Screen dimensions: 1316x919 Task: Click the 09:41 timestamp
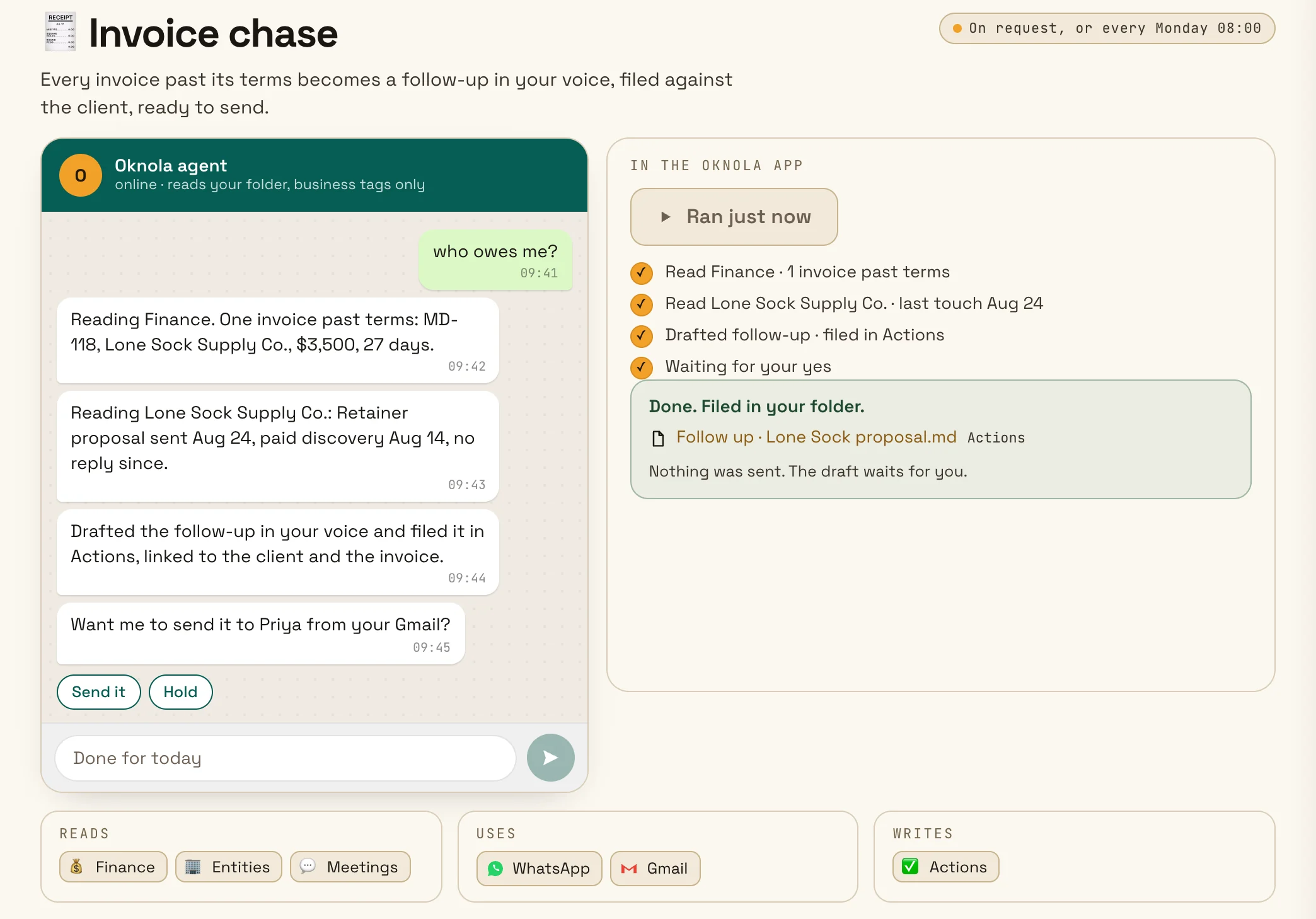click(539, 273)
